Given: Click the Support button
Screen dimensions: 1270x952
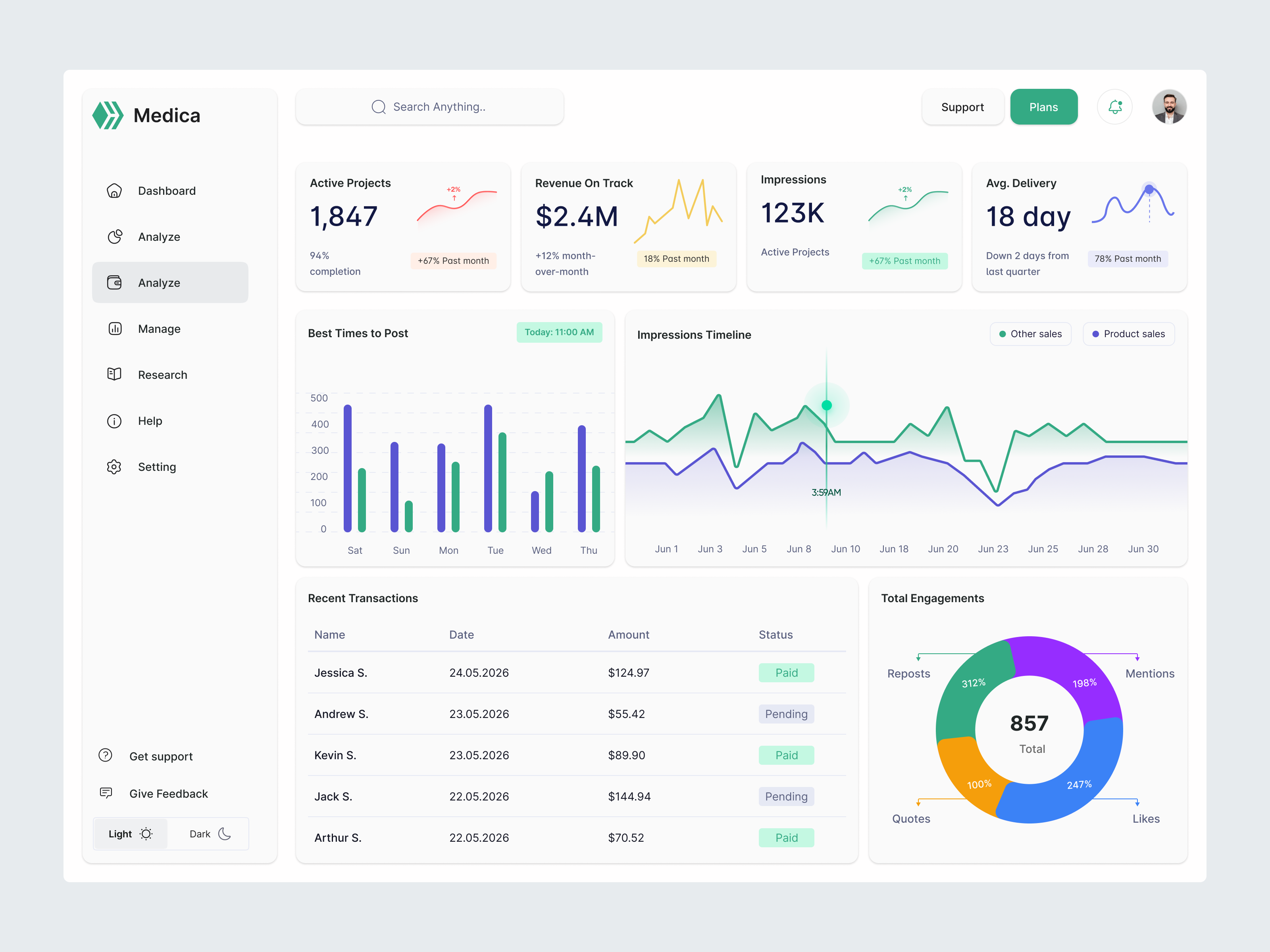Looking at the screenshot, I should (x=962, y=107).
